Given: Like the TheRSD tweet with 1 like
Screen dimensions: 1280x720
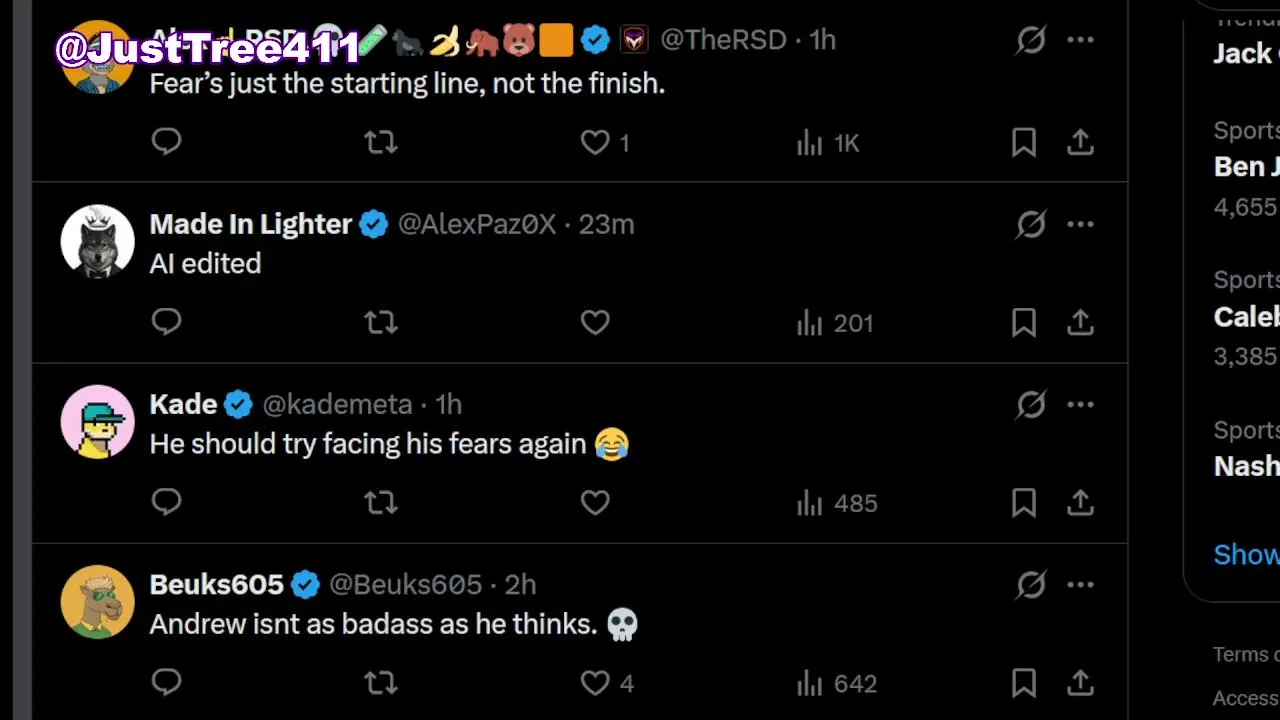Looking at the screenshot, I should [596, 143].
